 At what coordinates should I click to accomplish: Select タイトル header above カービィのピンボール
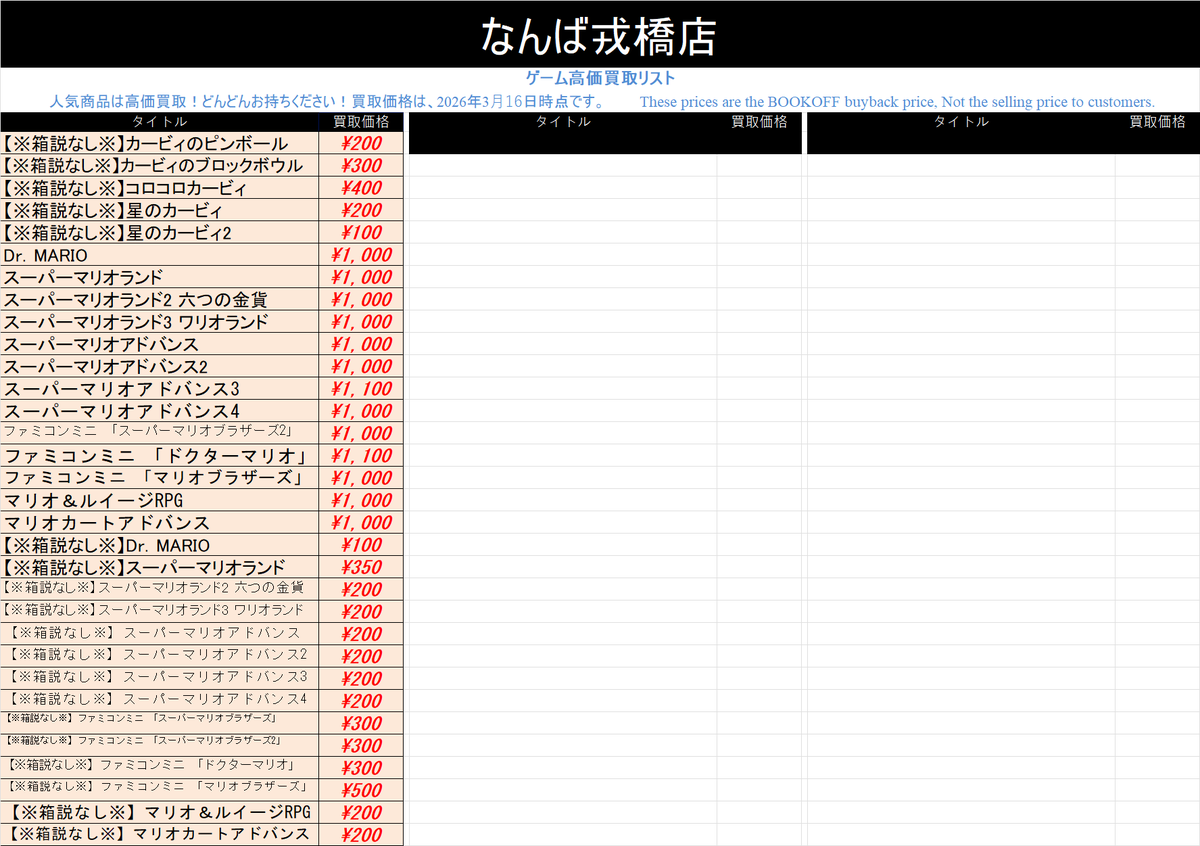160,121
